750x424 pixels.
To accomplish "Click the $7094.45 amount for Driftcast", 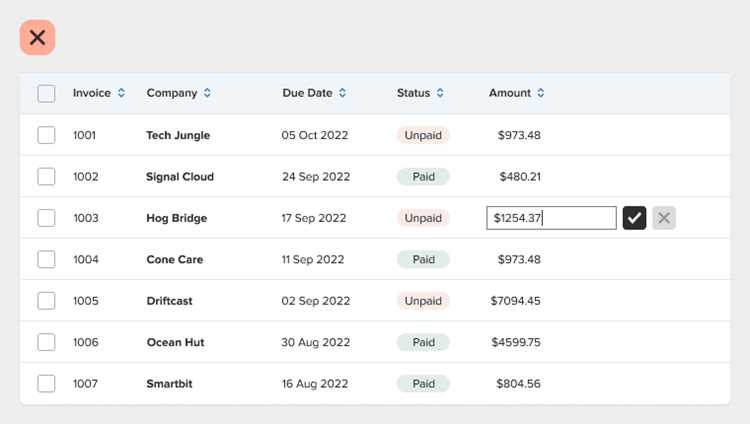I will (x=516, y=301).
